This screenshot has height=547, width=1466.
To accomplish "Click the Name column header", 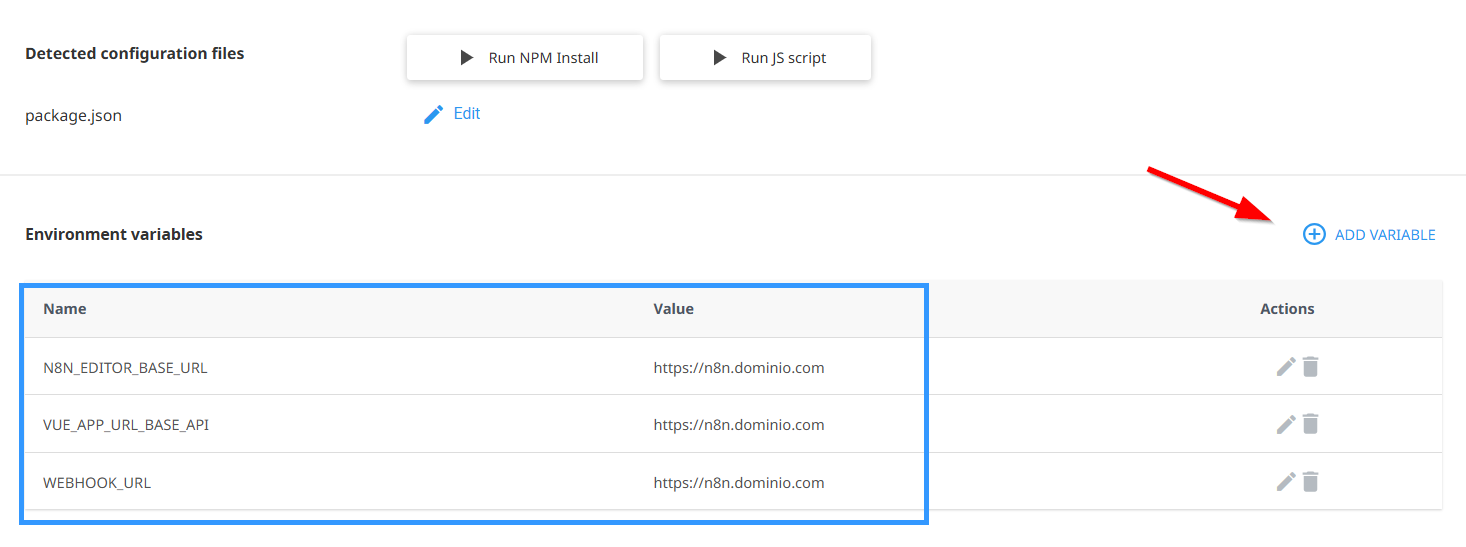I will [65, 309].
